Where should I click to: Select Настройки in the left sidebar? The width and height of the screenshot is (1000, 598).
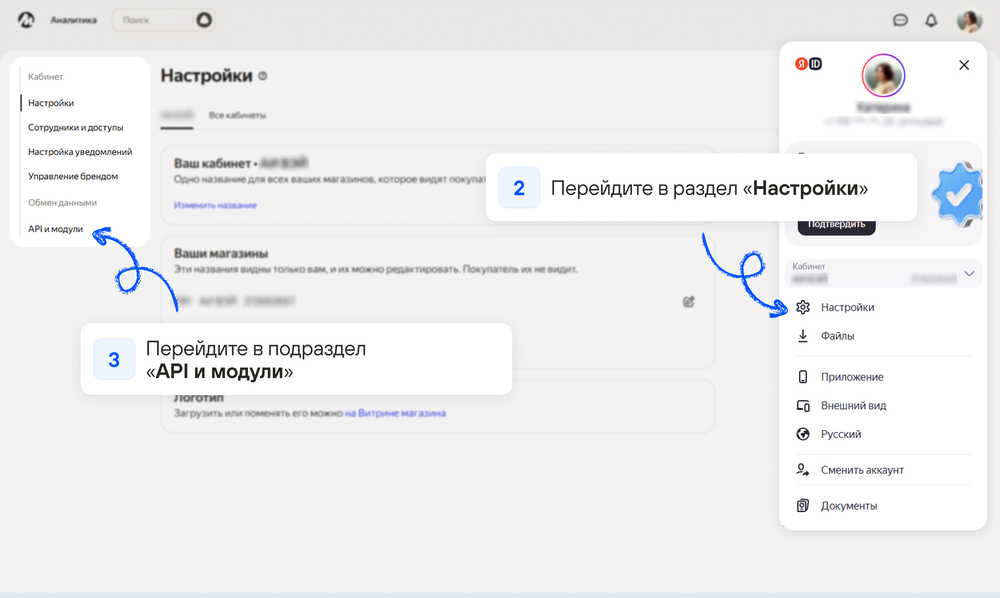[x=51, y=103]
